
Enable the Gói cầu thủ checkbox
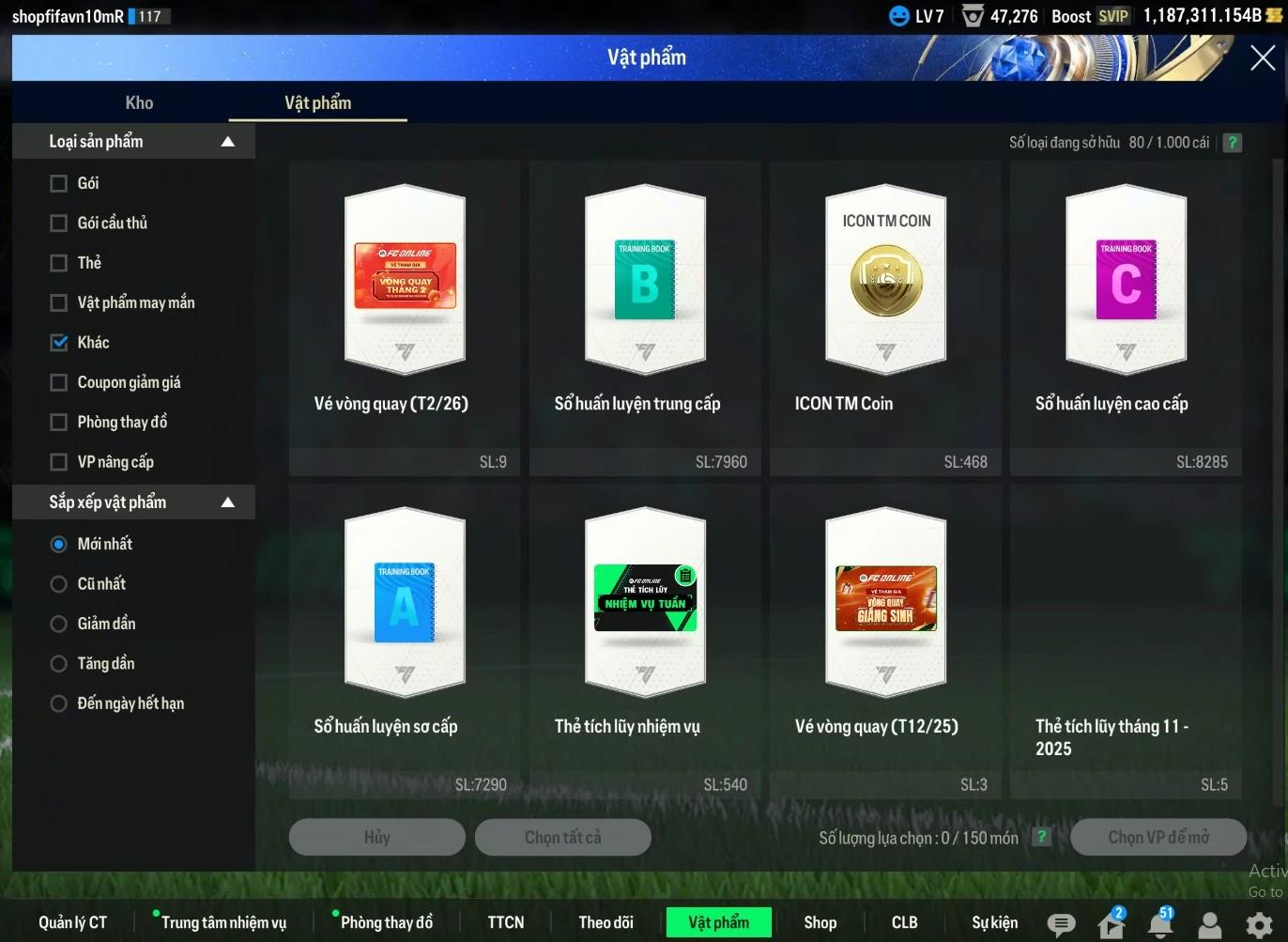[59, 224]
